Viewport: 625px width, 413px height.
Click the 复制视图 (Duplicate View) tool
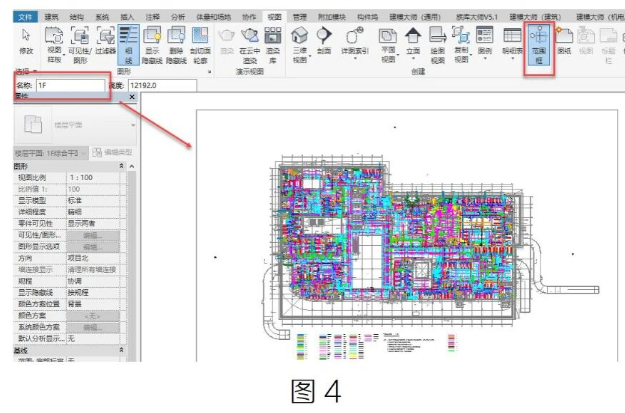coord(461,45)
